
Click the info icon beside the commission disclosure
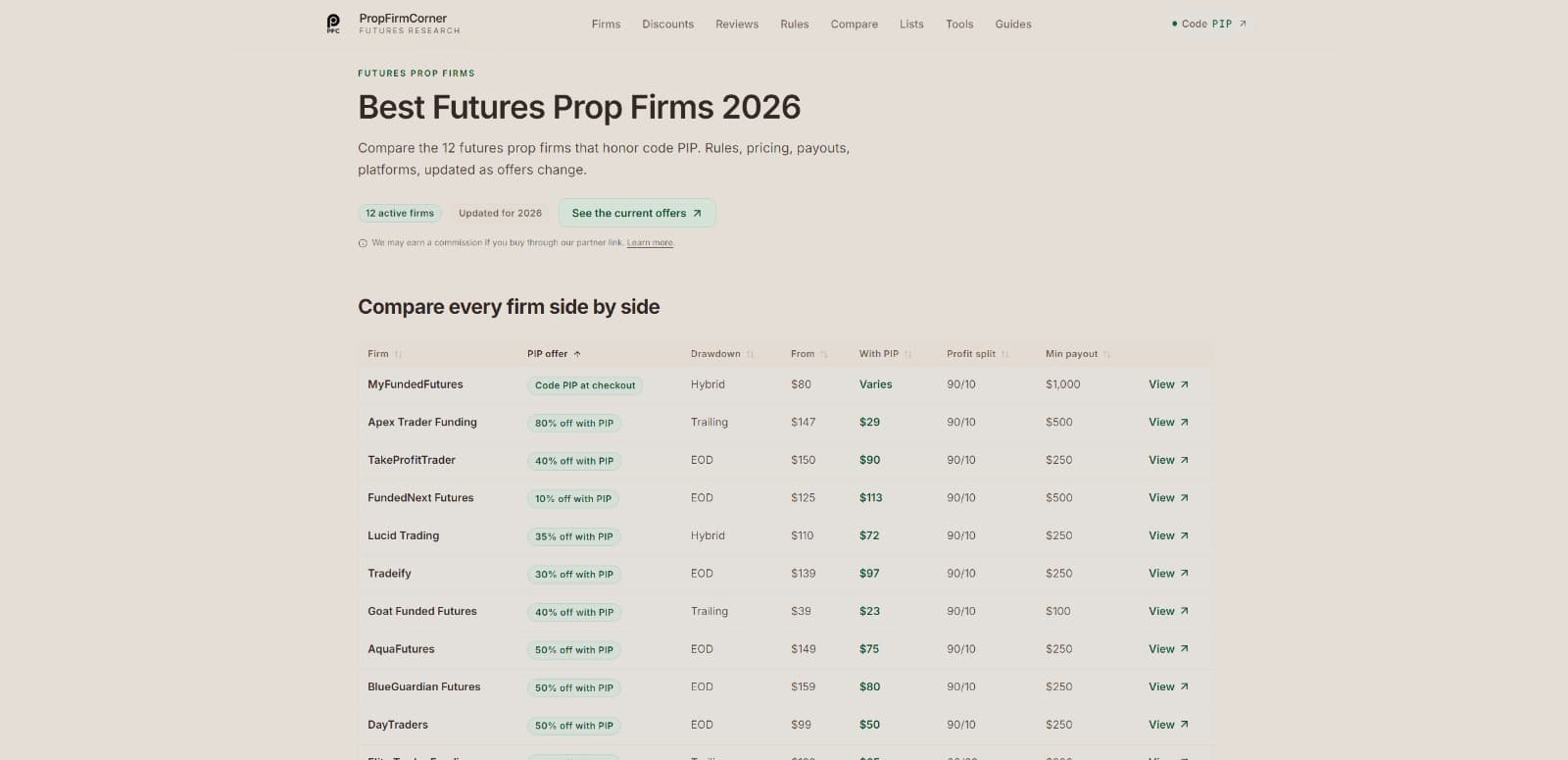pyautogui.click(x=363, y=242)
